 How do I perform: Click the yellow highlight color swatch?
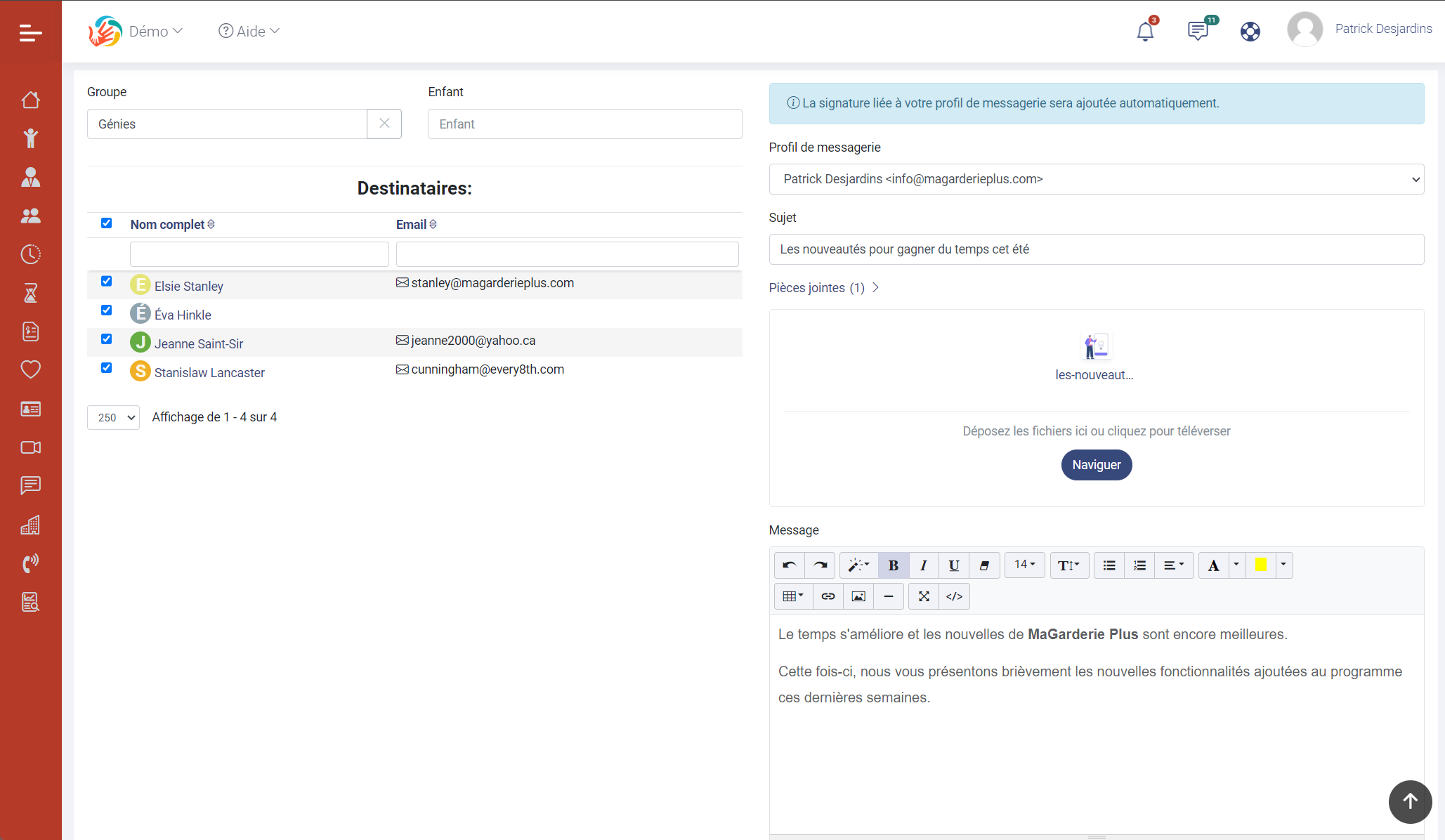point(1261,565)
